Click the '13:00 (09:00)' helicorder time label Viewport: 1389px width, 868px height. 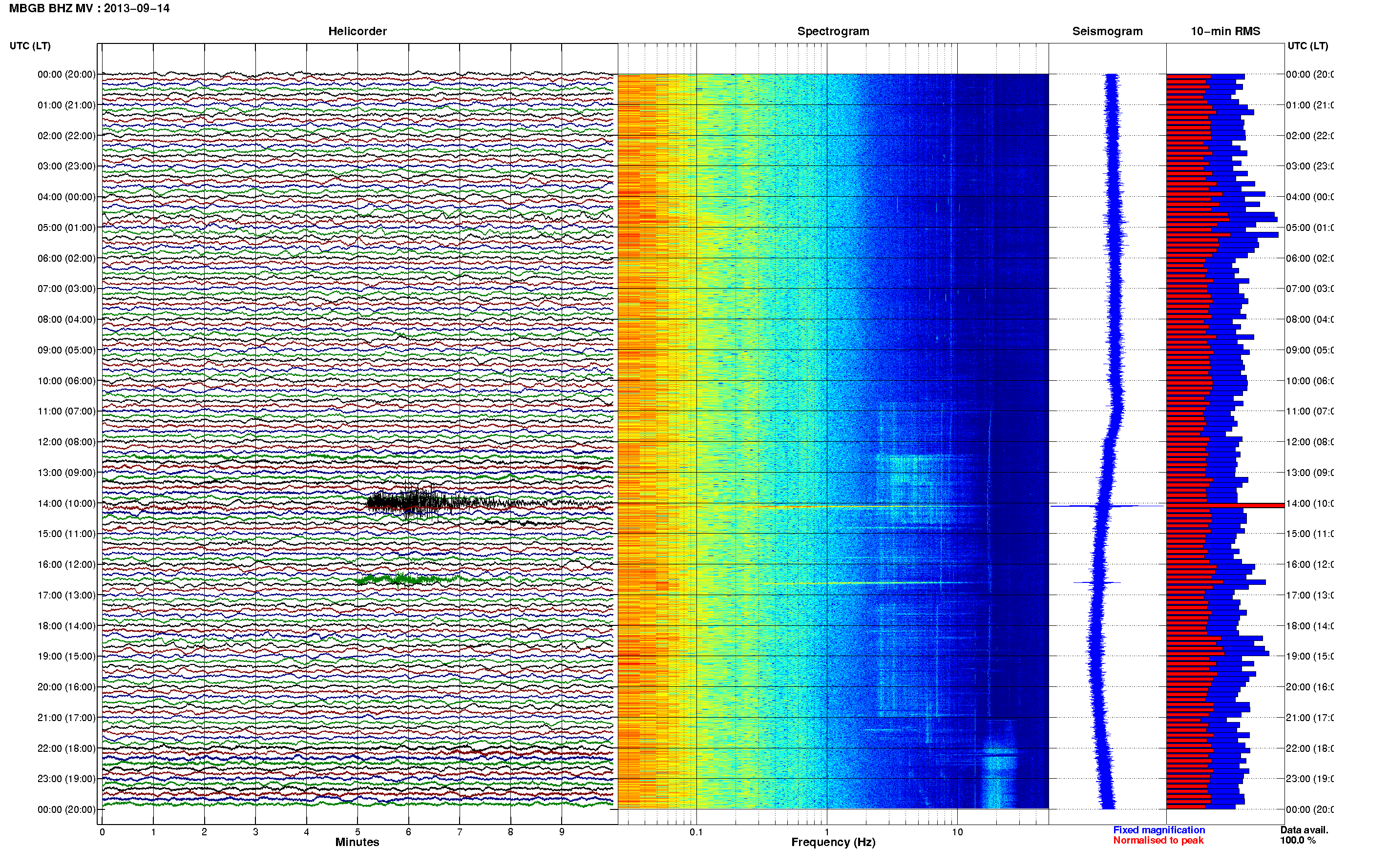(66, 473)
